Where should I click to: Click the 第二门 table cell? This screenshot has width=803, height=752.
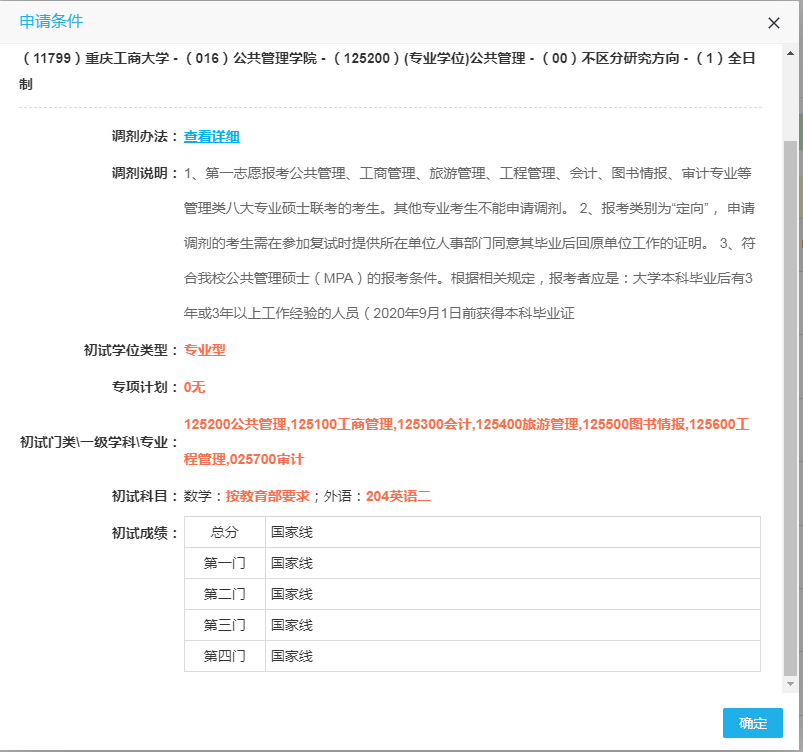pyautogui.click(x=225, y=594)
